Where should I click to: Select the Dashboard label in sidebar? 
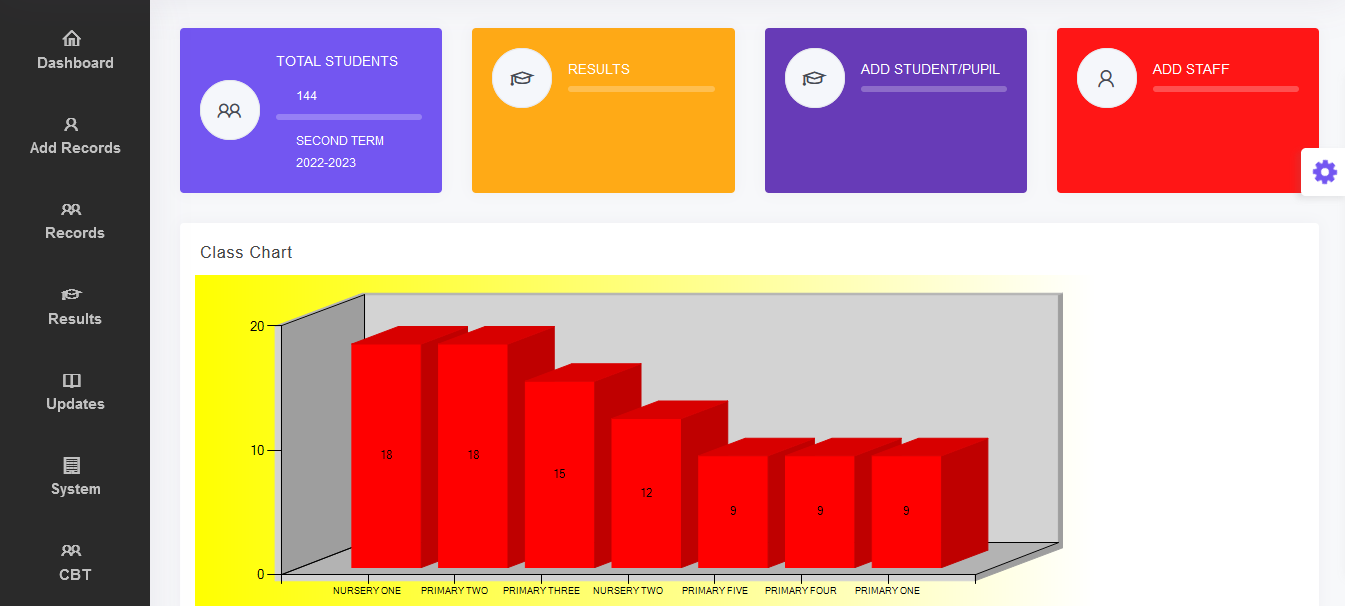tap(75, 63)
